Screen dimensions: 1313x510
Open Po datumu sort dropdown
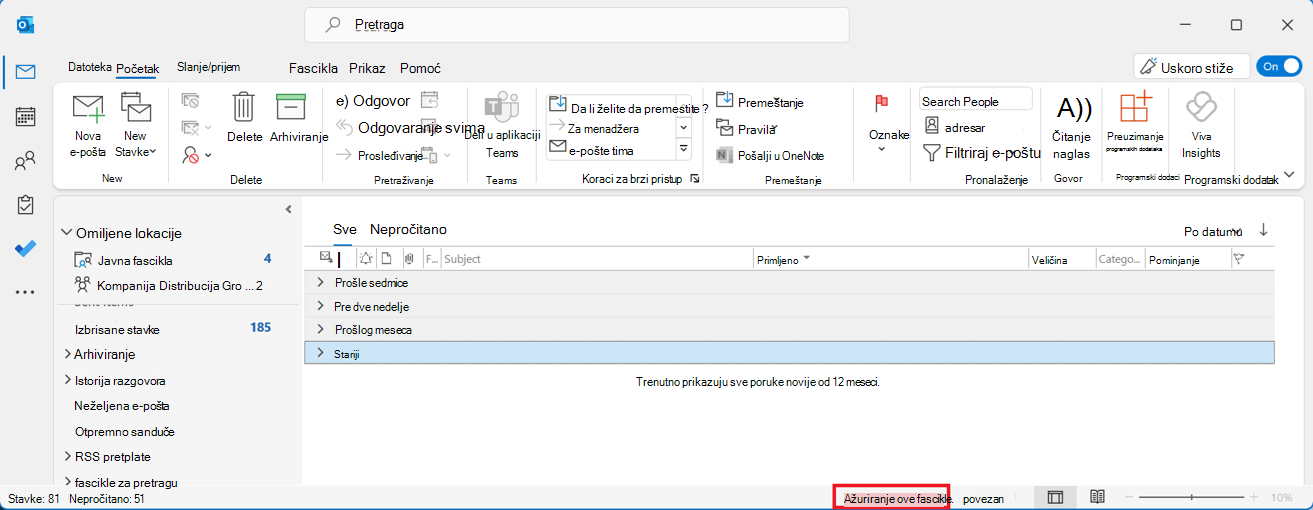pos(1213,231)
